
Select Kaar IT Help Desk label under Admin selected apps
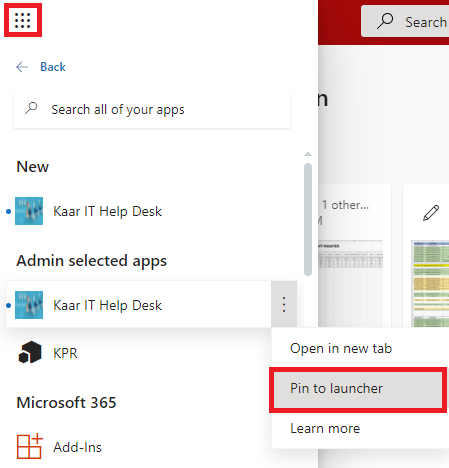(107, 305)
